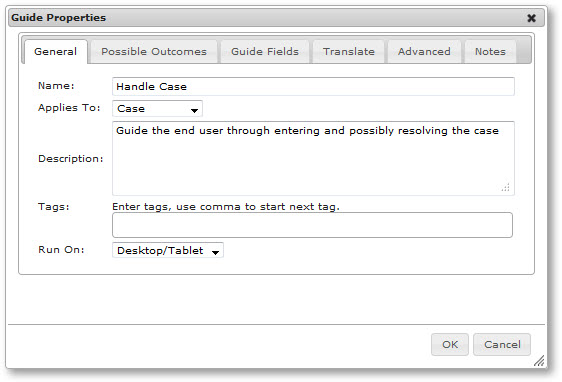Go to the Guide Fields tab
The height and width of the screenshot is (382, 562).
265,52
